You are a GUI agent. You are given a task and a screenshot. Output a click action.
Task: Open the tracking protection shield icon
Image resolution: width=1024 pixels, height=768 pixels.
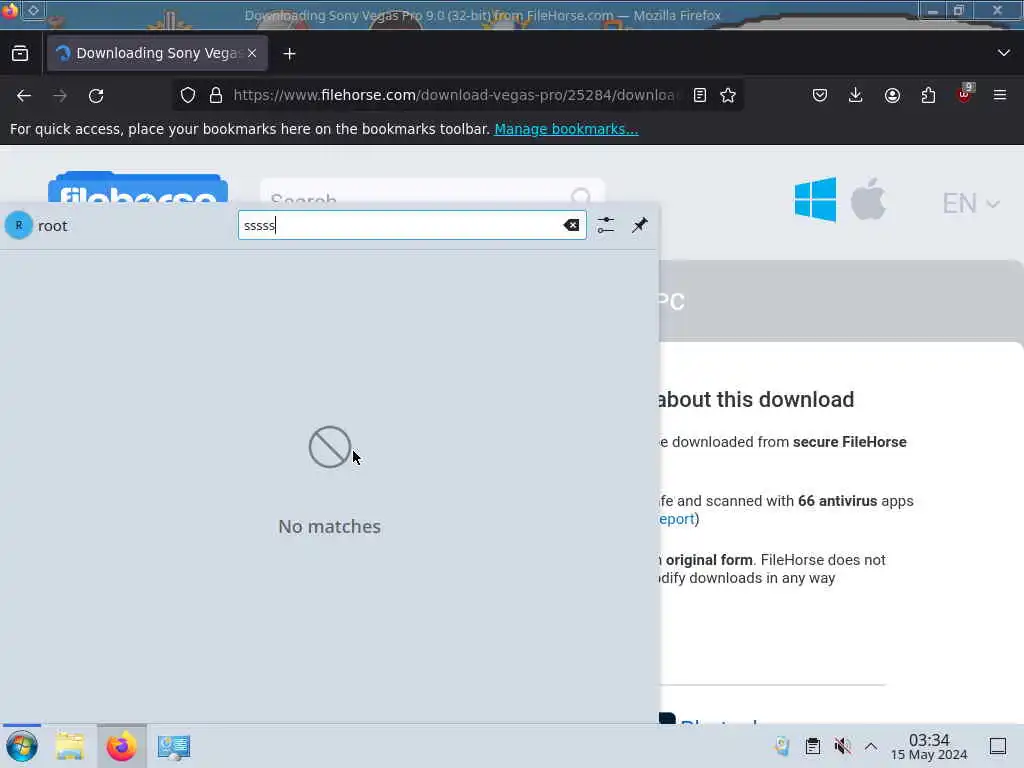[188, 95]
